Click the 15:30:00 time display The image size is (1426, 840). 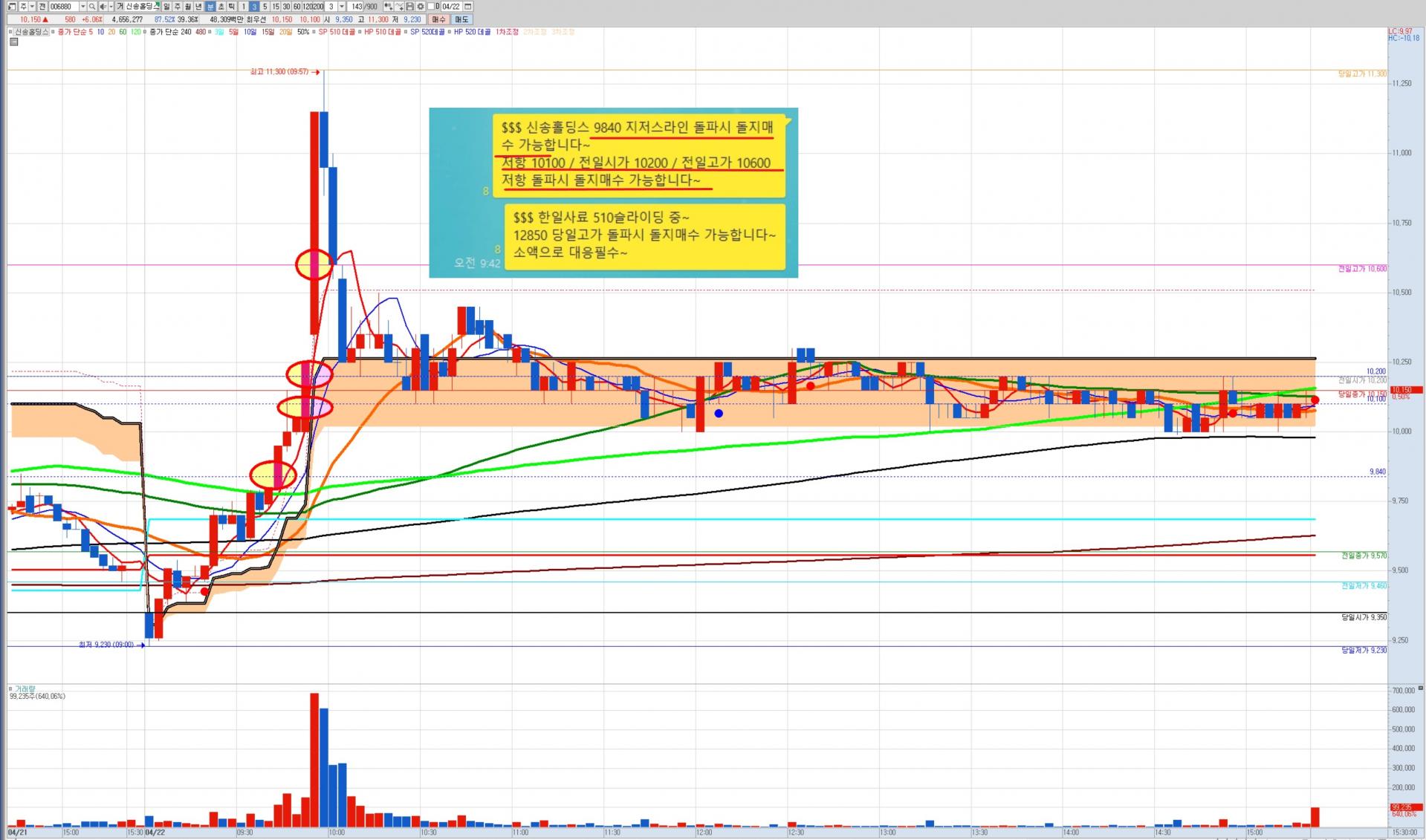1404,833
